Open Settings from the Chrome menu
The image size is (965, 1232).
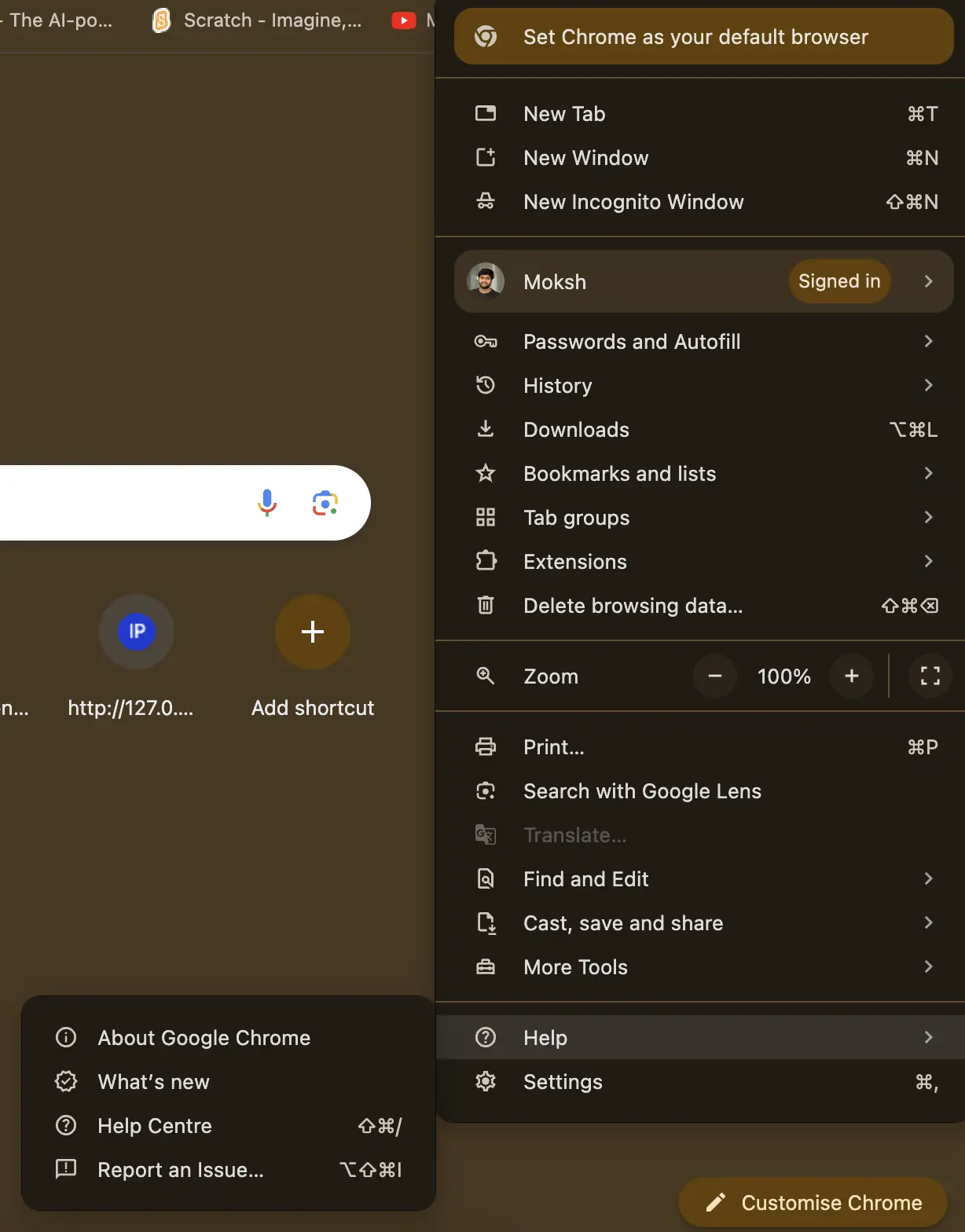(x=700, y=1082)
